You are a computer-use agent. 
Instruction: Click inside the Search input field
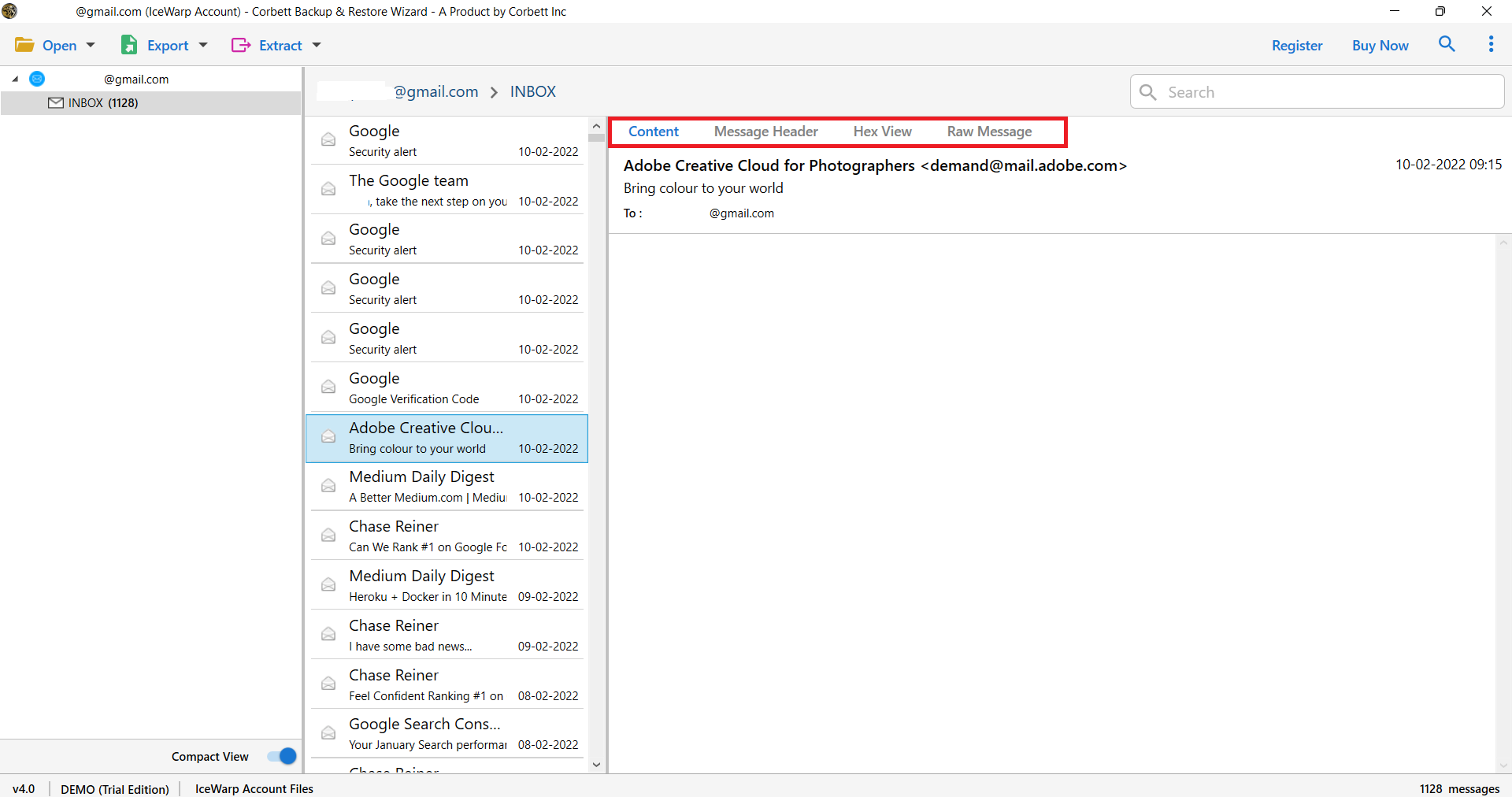(x=1317, y=92)
